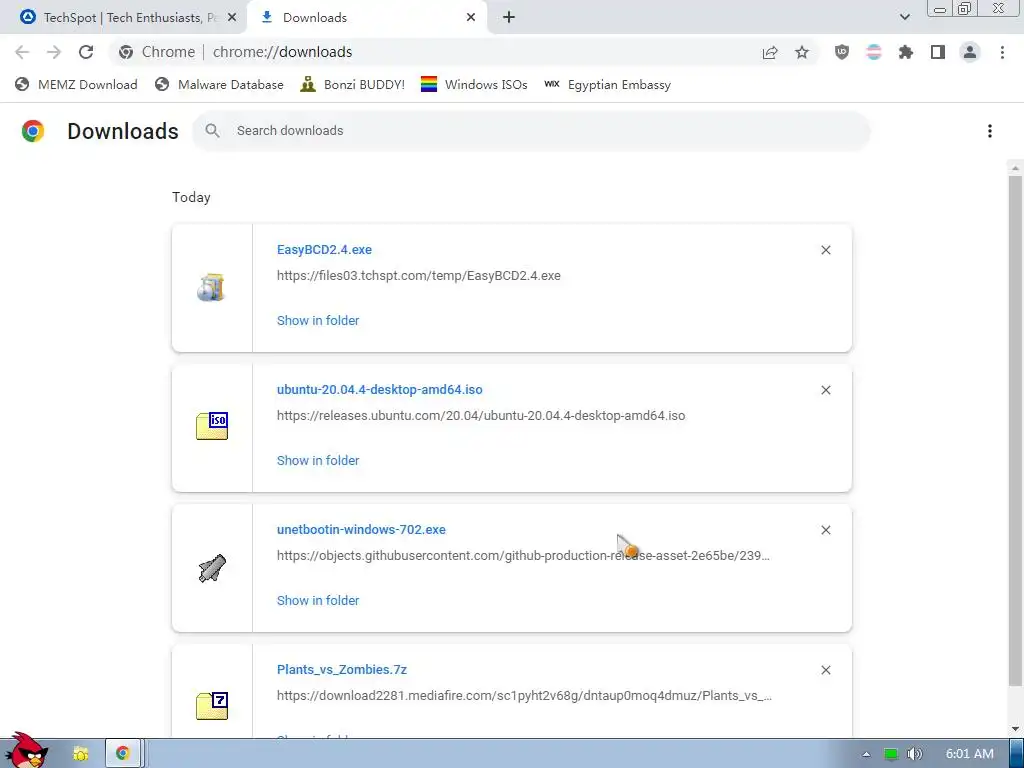
Task: Open the Malware Database bookmark
Action: (x=219, y=84)
